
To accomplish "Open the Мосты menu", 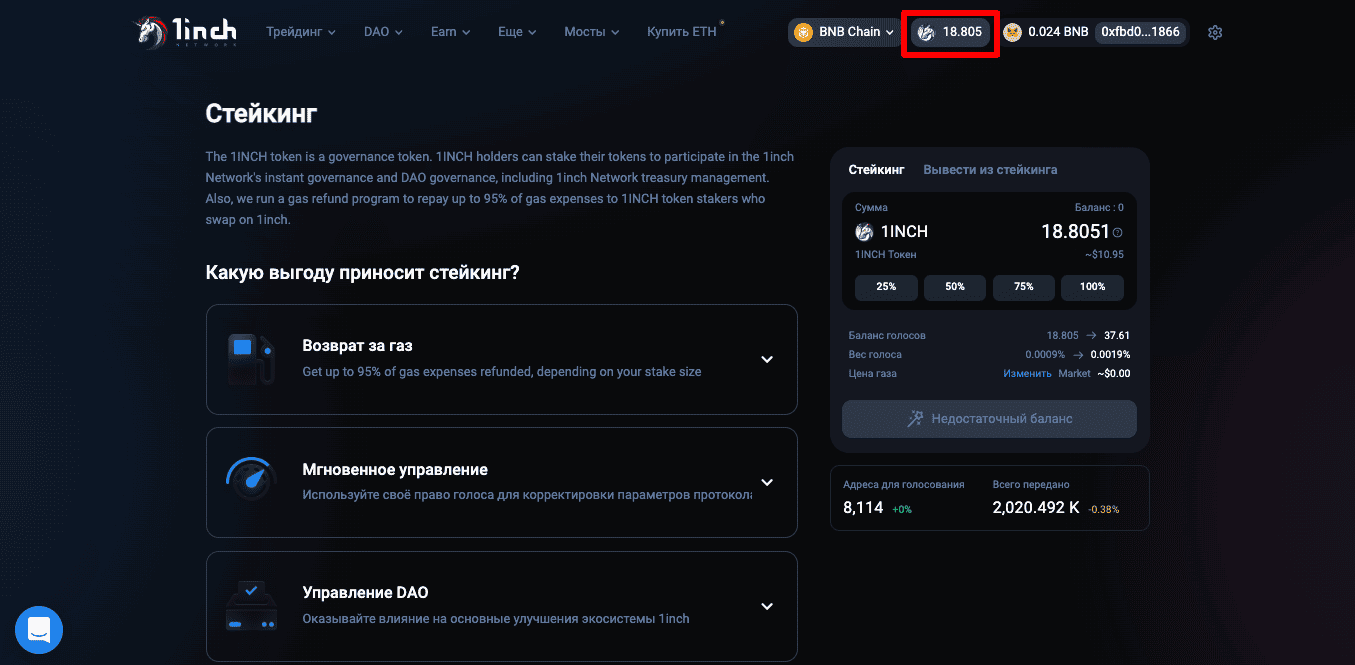I will point(592,32).
